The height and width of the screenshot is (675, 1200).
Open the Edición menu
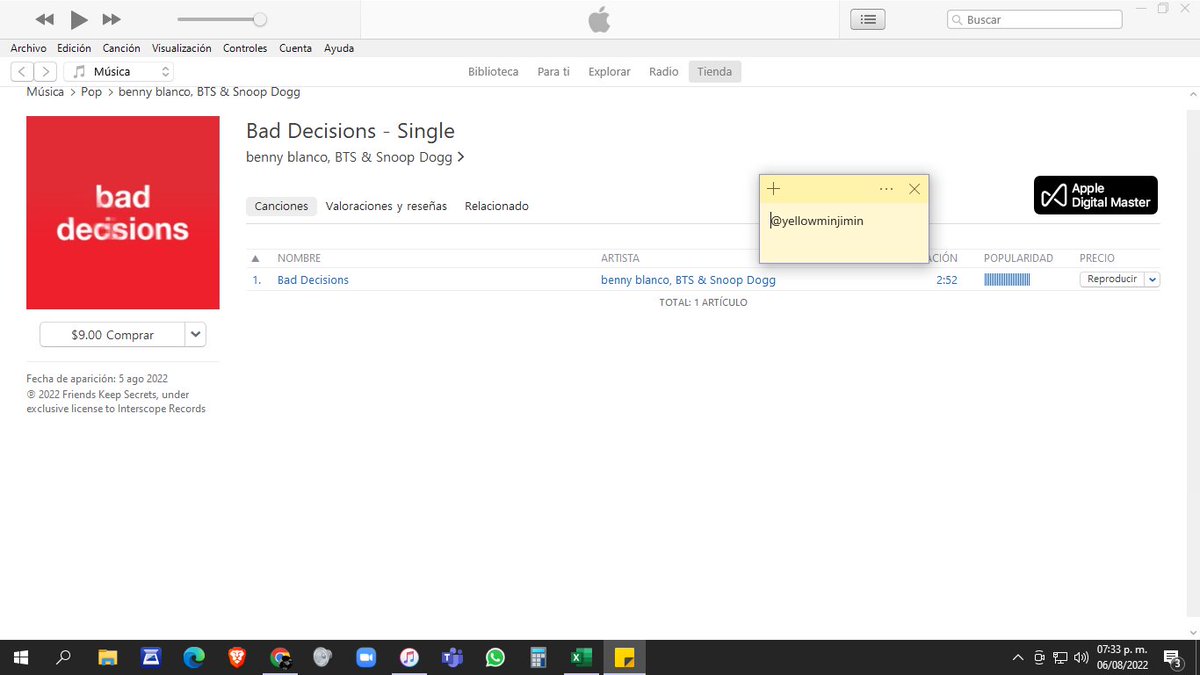pyautogui.click(x=73, y=47)
